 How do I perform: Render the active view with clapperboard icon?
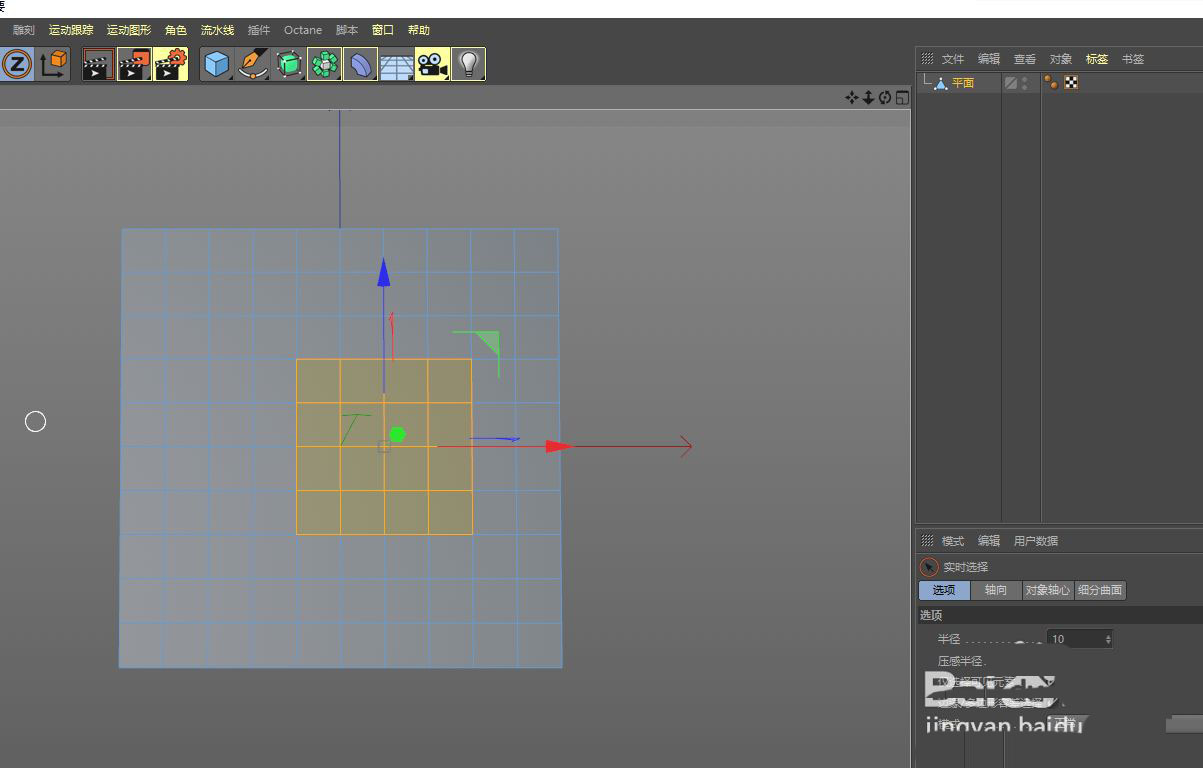tap(98, 65)
